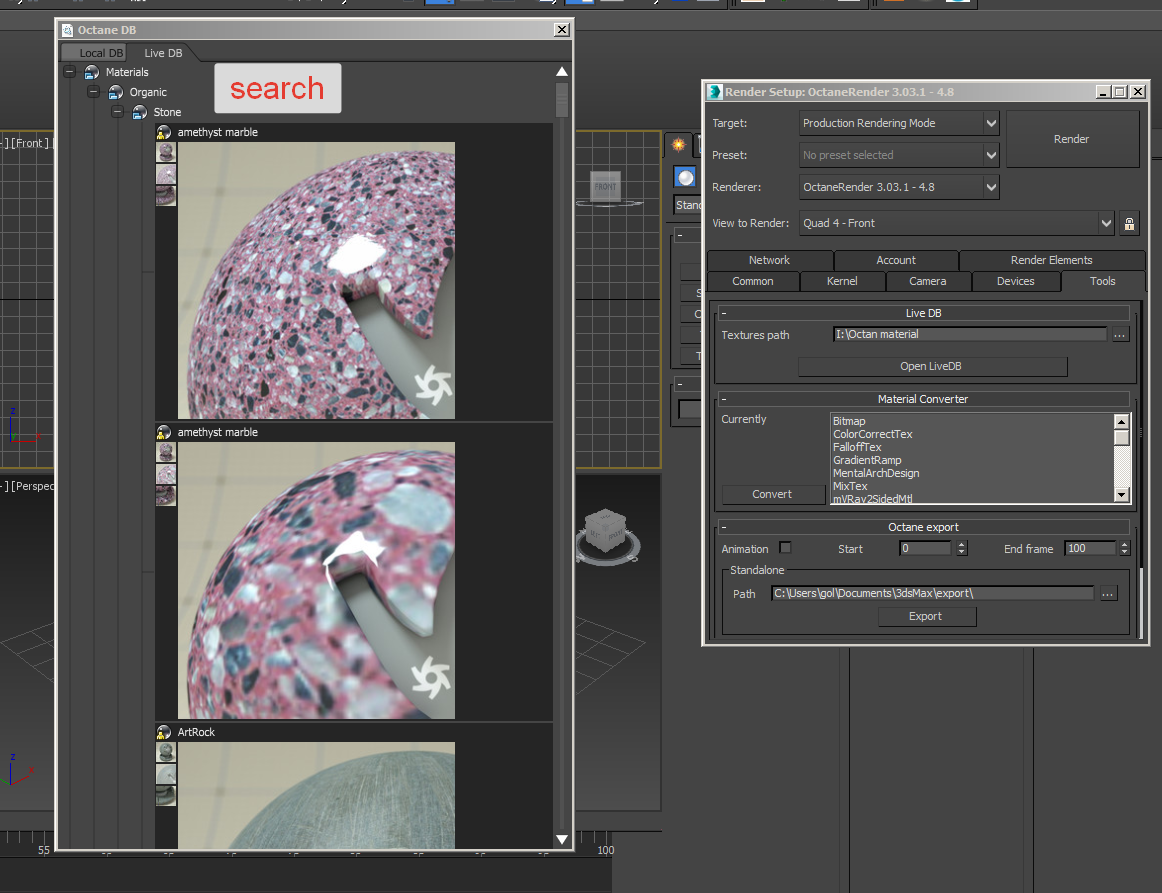1162x893 pixels.
Task: Open the Devices tab
Action: pos(1015,281)
